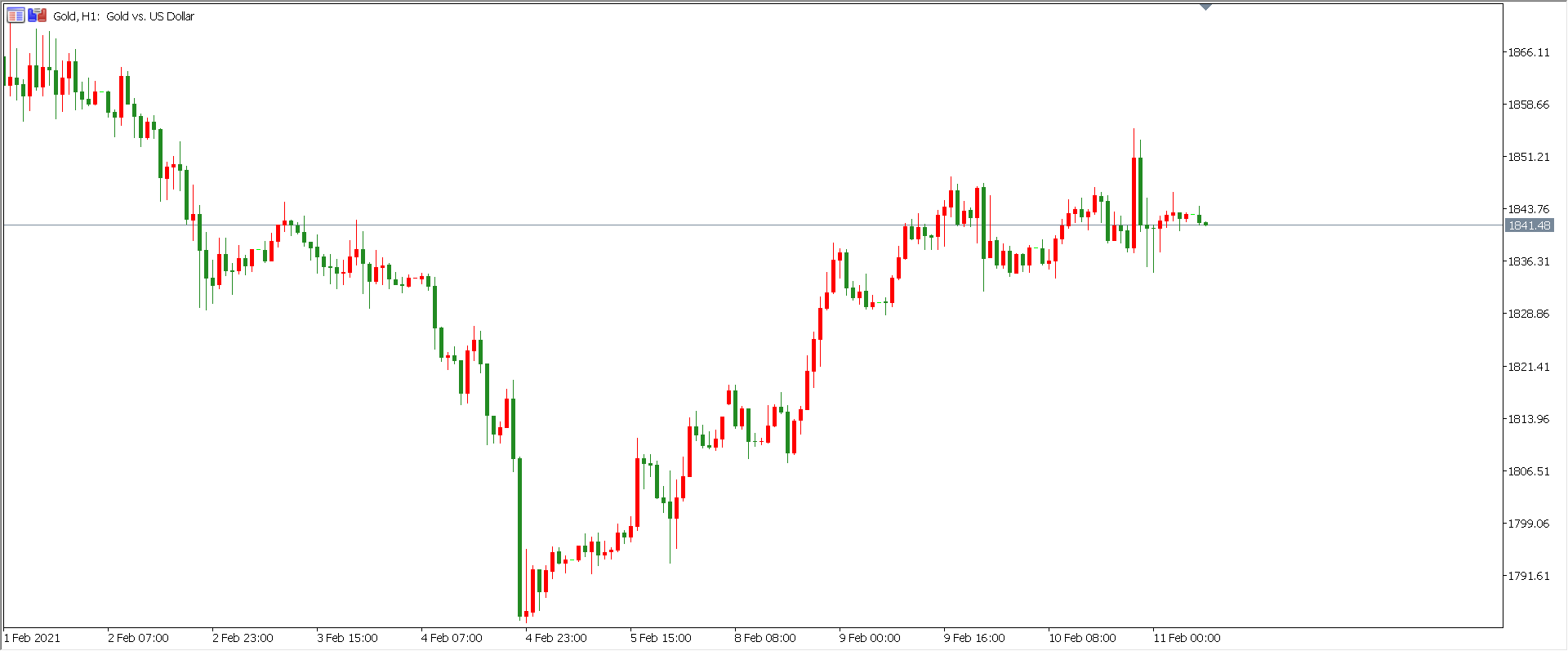Click the '8 Feb 08:00' time axis label
Screen dimensions: 1568x651
coord(766,638)
